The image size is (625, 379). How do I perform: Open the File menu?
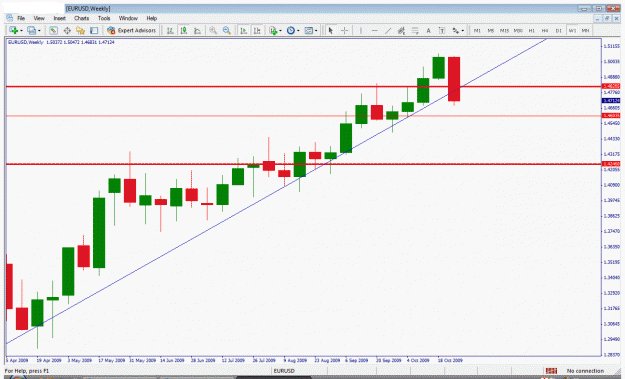[21, 18]
